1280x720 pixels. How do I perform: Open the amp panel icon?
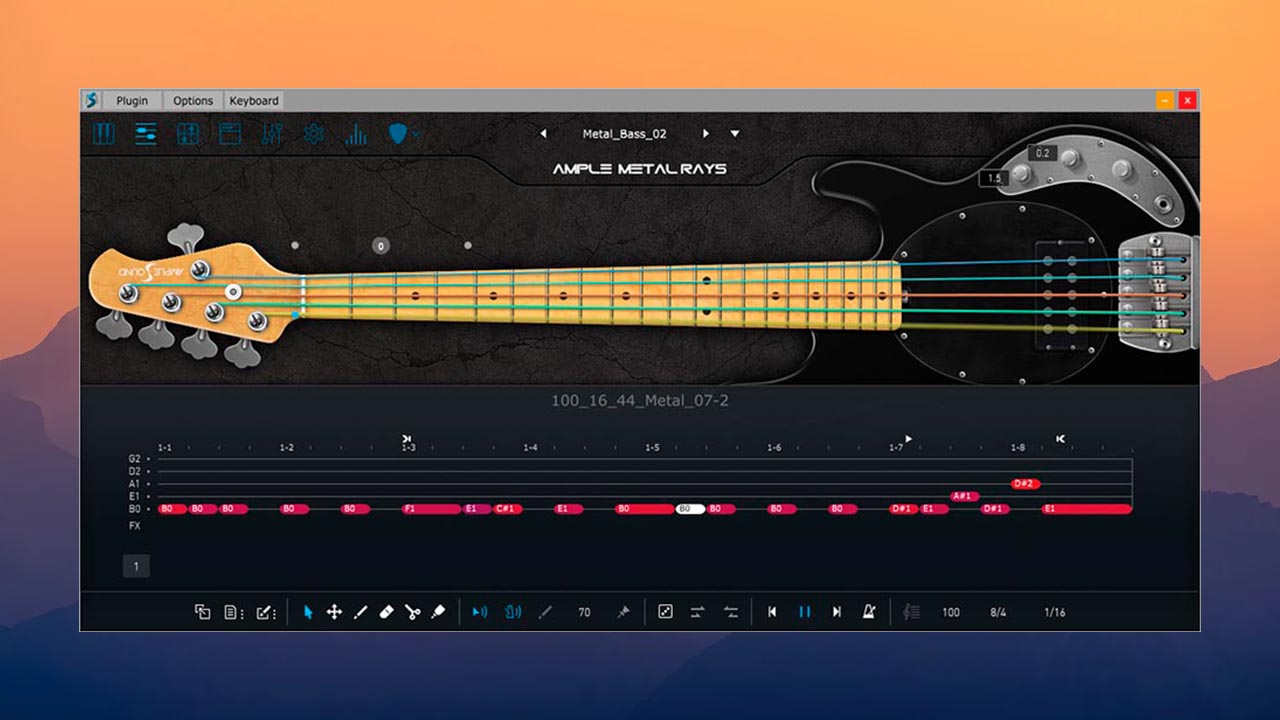point(229,132)
